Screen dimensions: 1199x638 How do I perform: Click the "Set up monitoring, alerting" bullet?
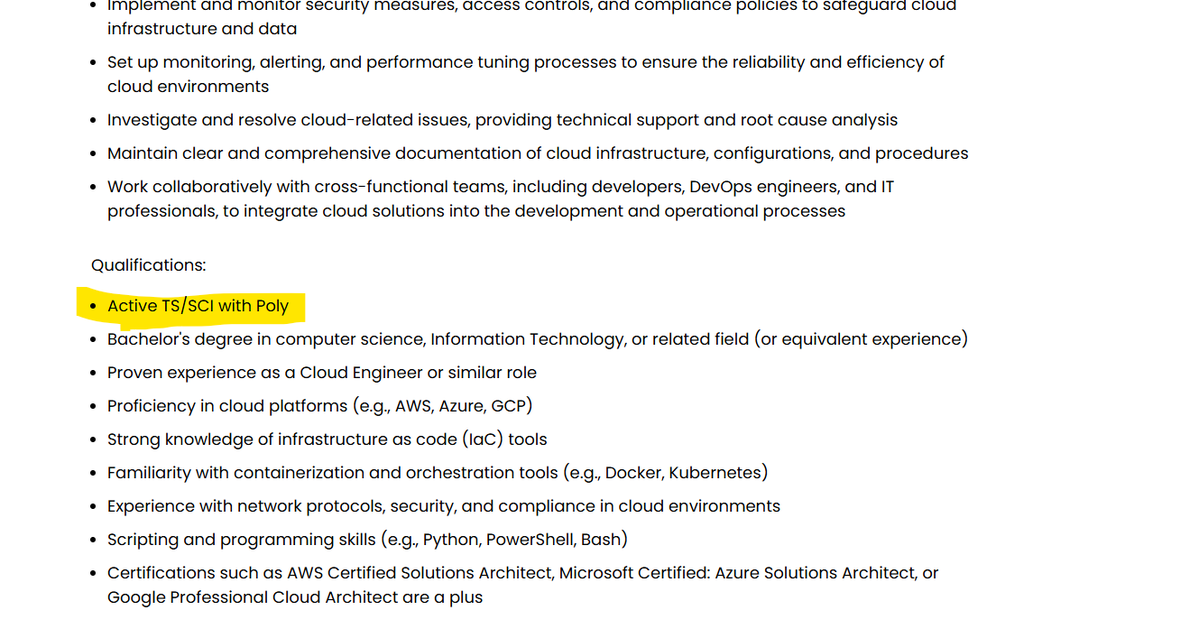pos(525,62)
